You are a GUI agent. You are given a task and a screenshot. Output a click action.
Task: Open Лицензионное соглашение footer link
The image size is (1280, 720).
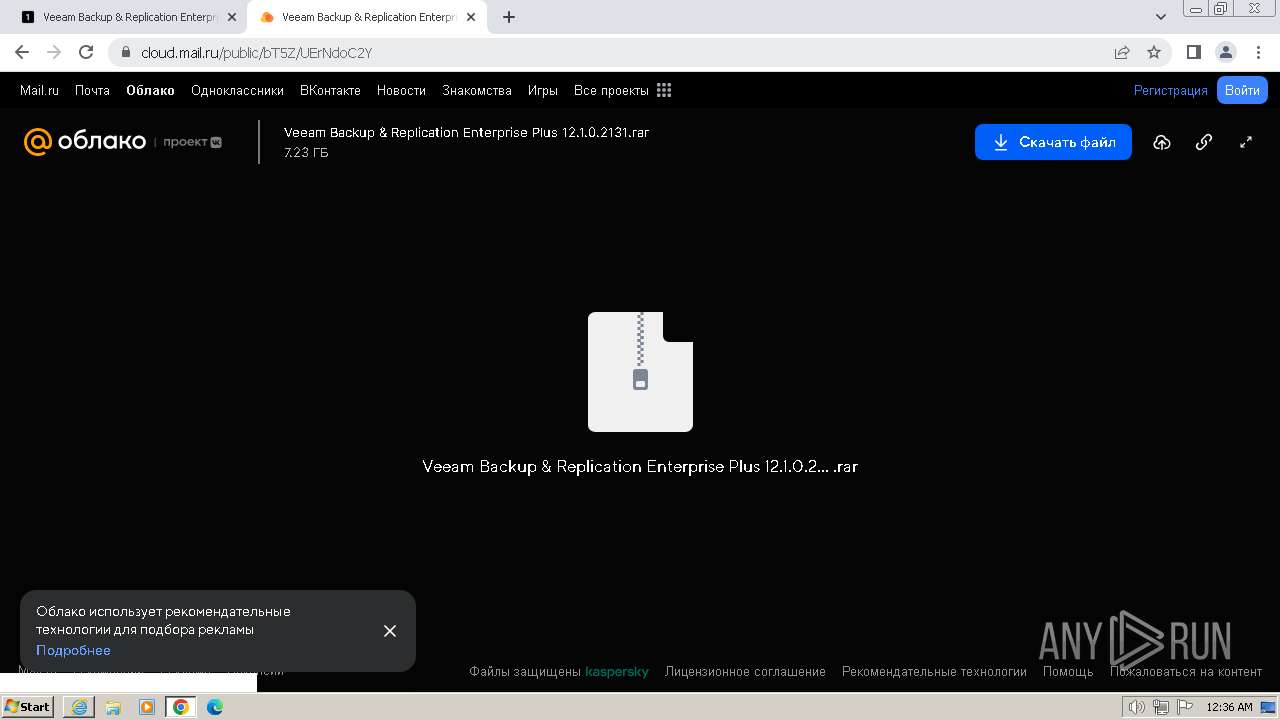(745, 672)
